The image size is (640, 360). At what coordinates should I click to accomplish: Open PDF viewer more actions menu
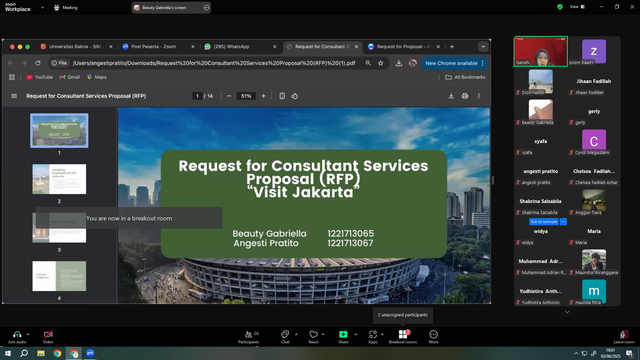pos(479,96)
